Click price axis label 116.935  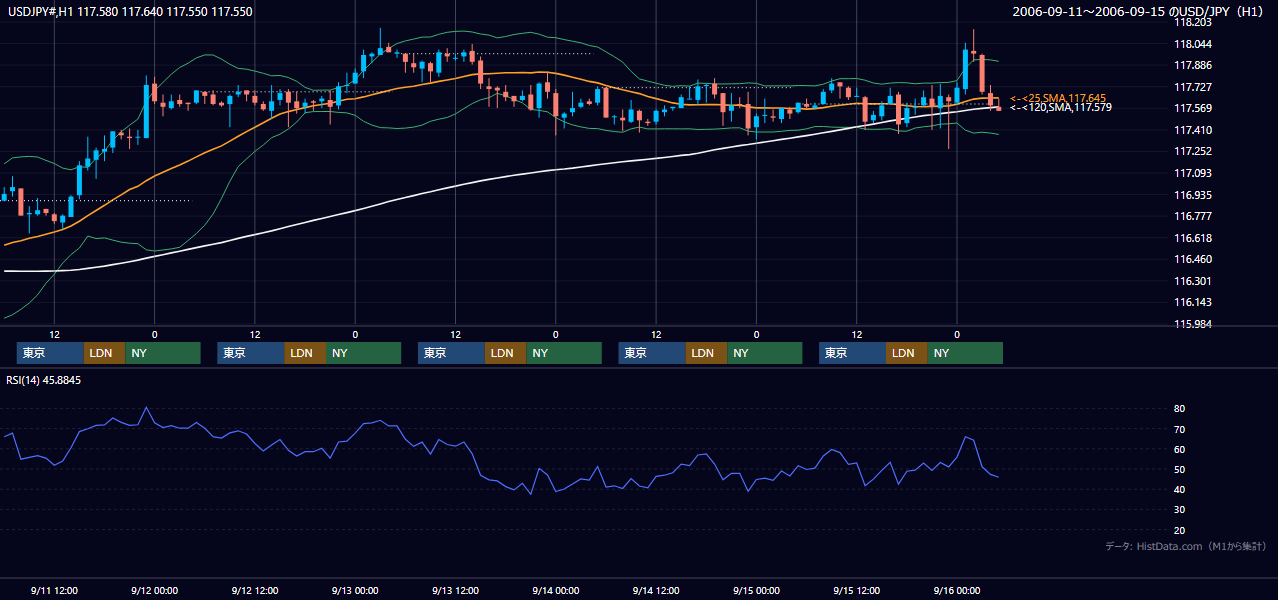tap(1192, 195)
